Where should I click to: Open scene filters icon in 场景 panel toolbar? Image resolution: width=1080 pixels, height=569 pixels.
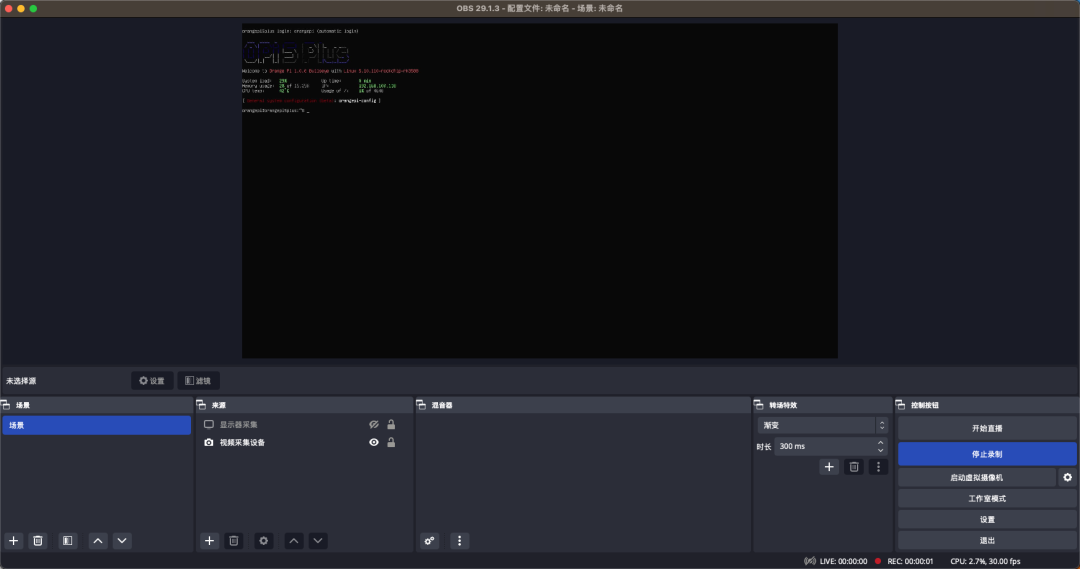tap(68, 541)
